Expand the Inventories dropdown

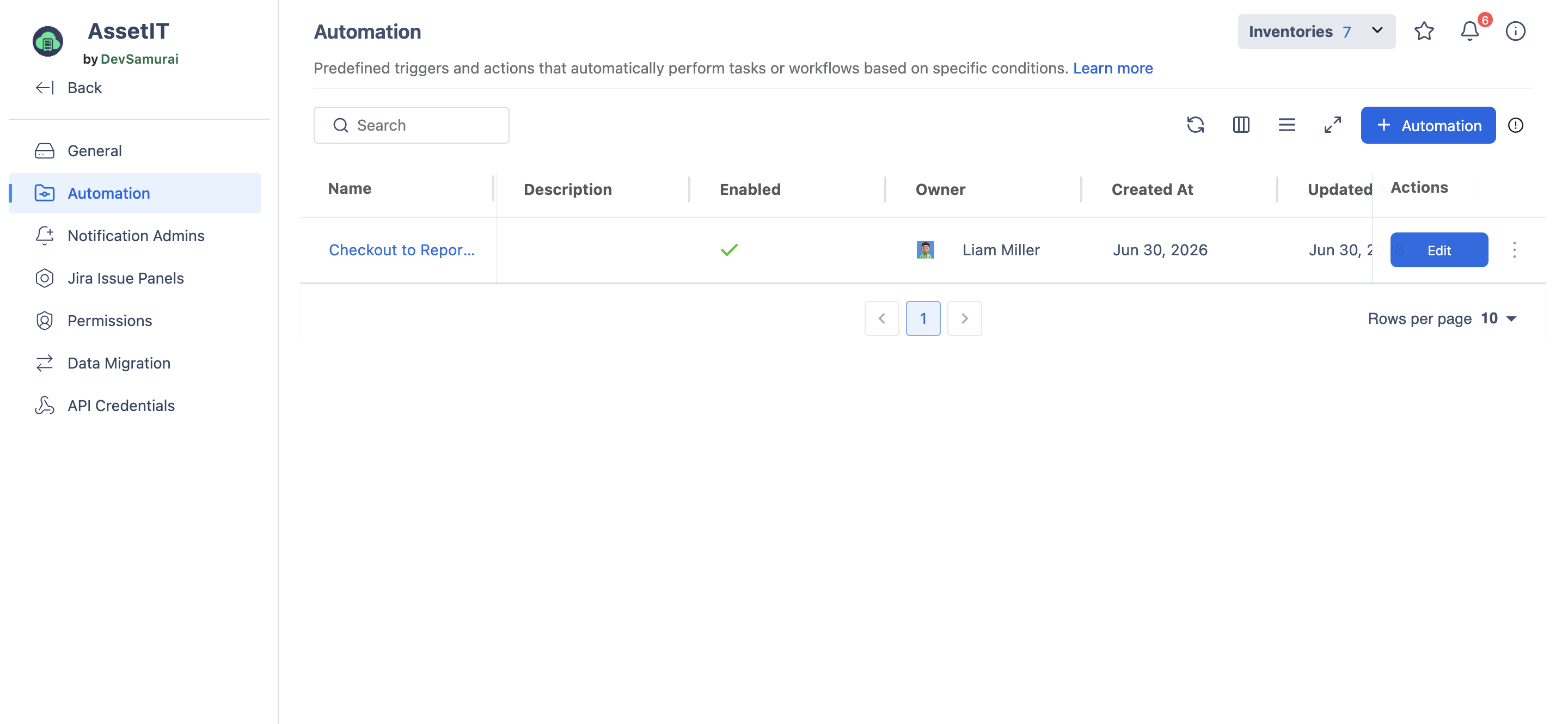(x=1316, y=31)
